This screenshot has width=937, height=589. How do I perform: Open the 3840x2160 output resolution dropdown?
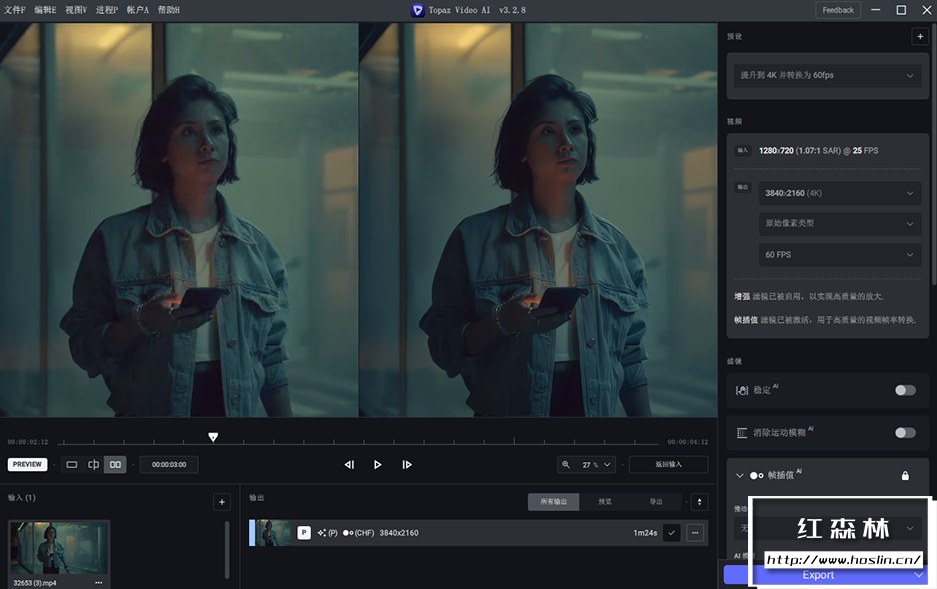click(838, 193)
